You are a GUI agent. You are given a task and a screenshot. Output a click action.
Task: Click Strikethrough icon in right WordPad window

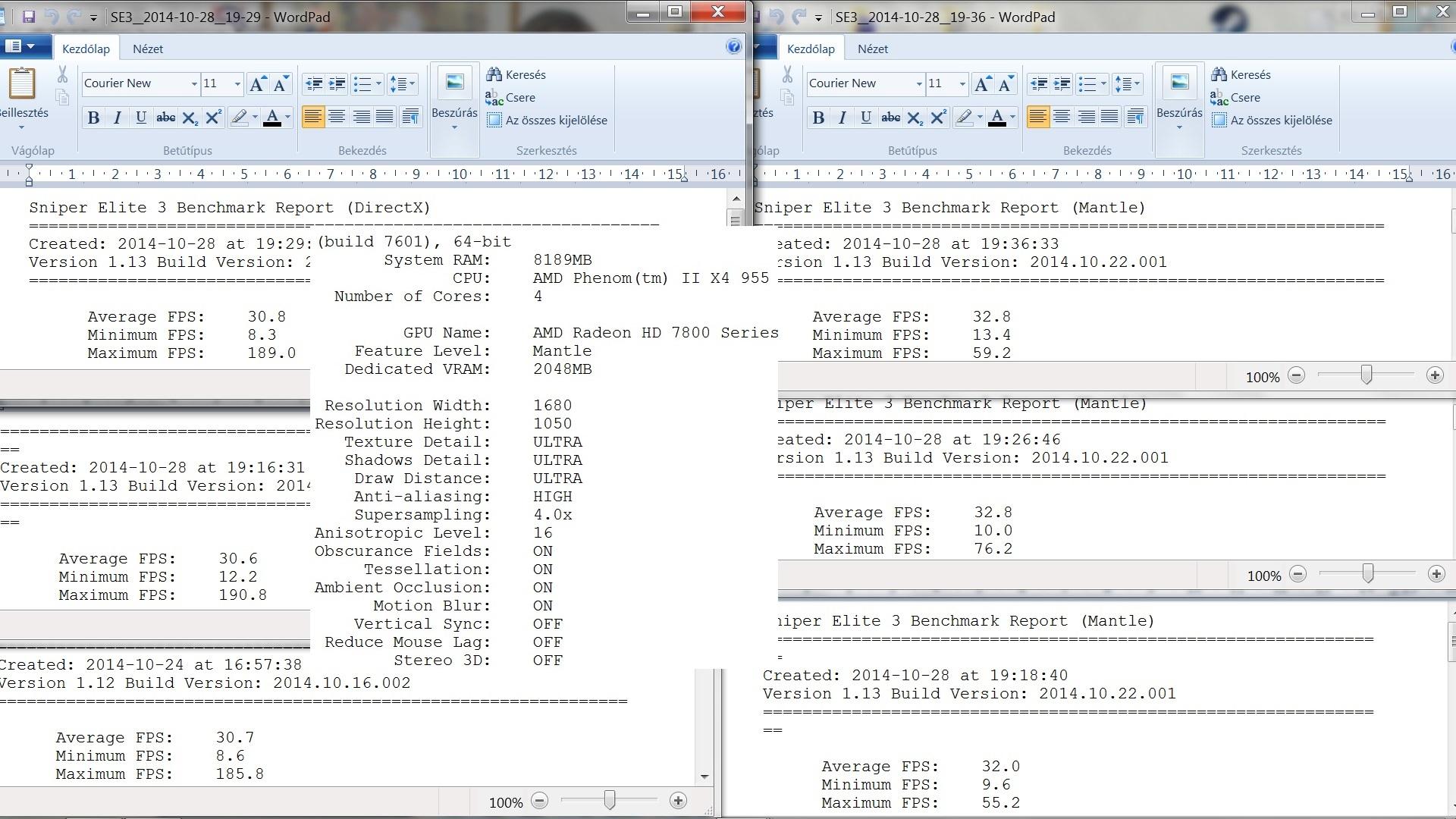890,118
